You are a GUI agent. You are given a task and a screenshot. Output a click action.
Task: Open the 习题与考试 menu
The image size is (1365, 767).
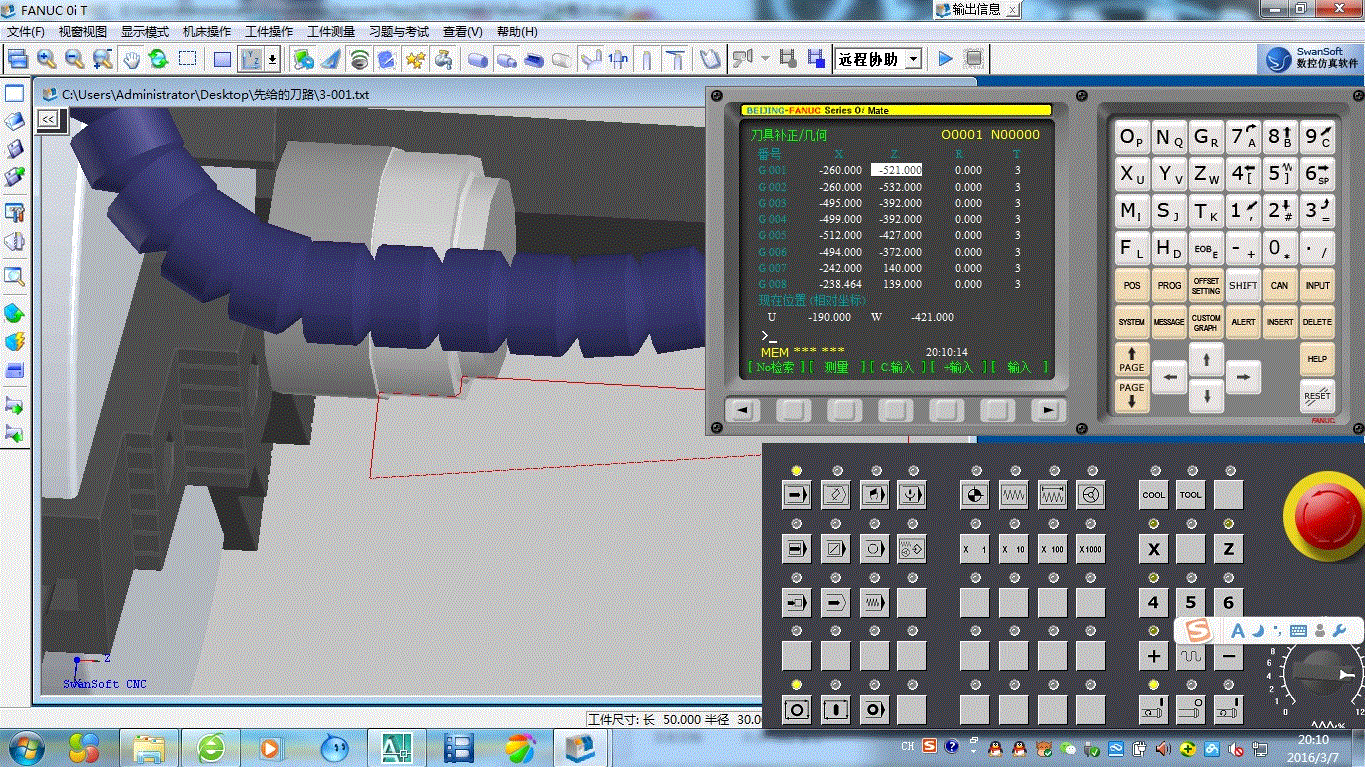(x=399, y=32)
